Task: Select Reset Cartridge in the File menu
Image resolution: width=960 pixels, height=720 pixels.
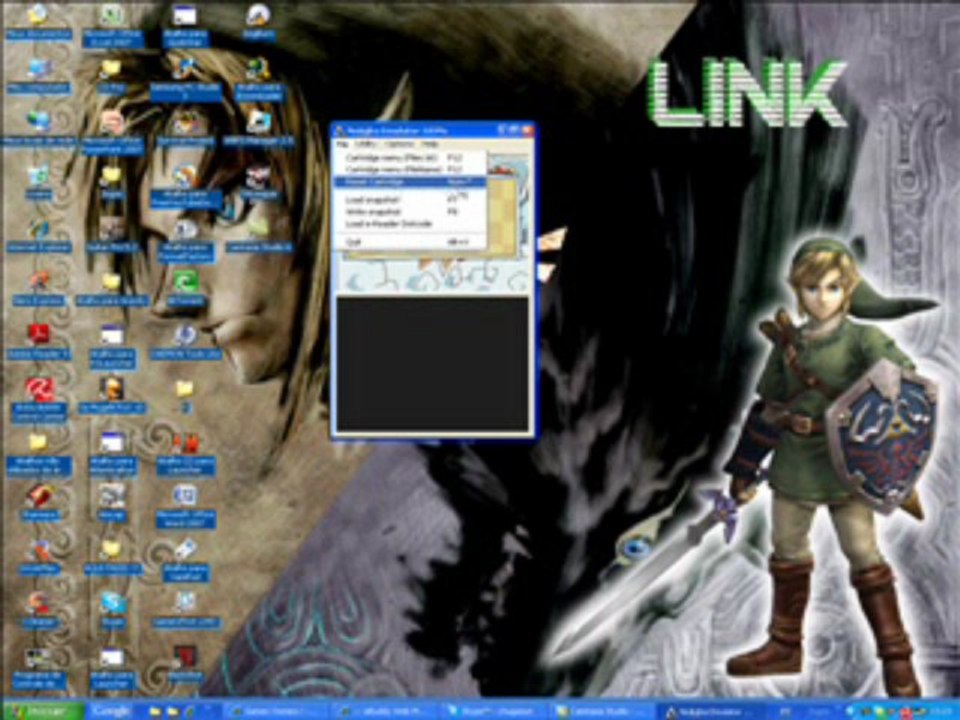Action: 409,182
